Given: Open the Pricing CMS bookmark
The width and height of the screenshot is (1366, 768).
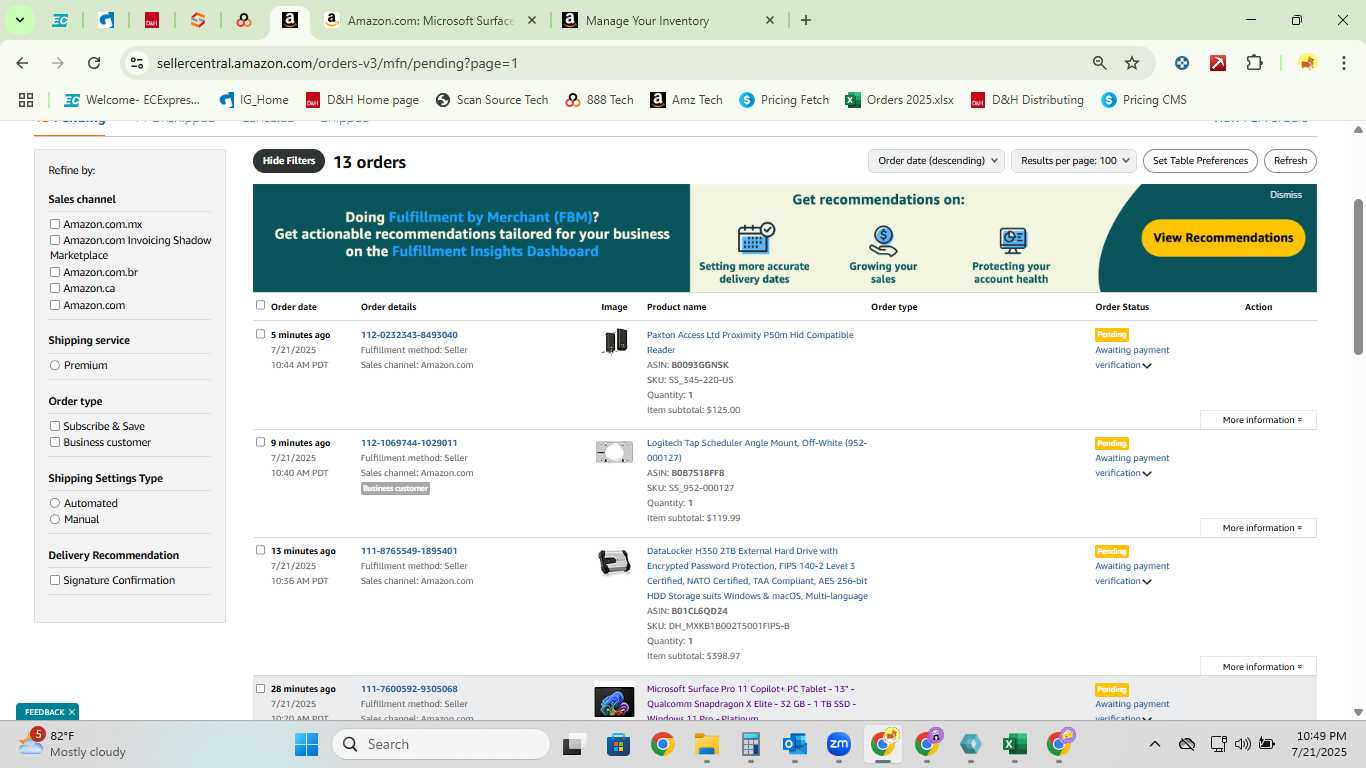Looking at the screenshot, I should (x=1144, y=100).
